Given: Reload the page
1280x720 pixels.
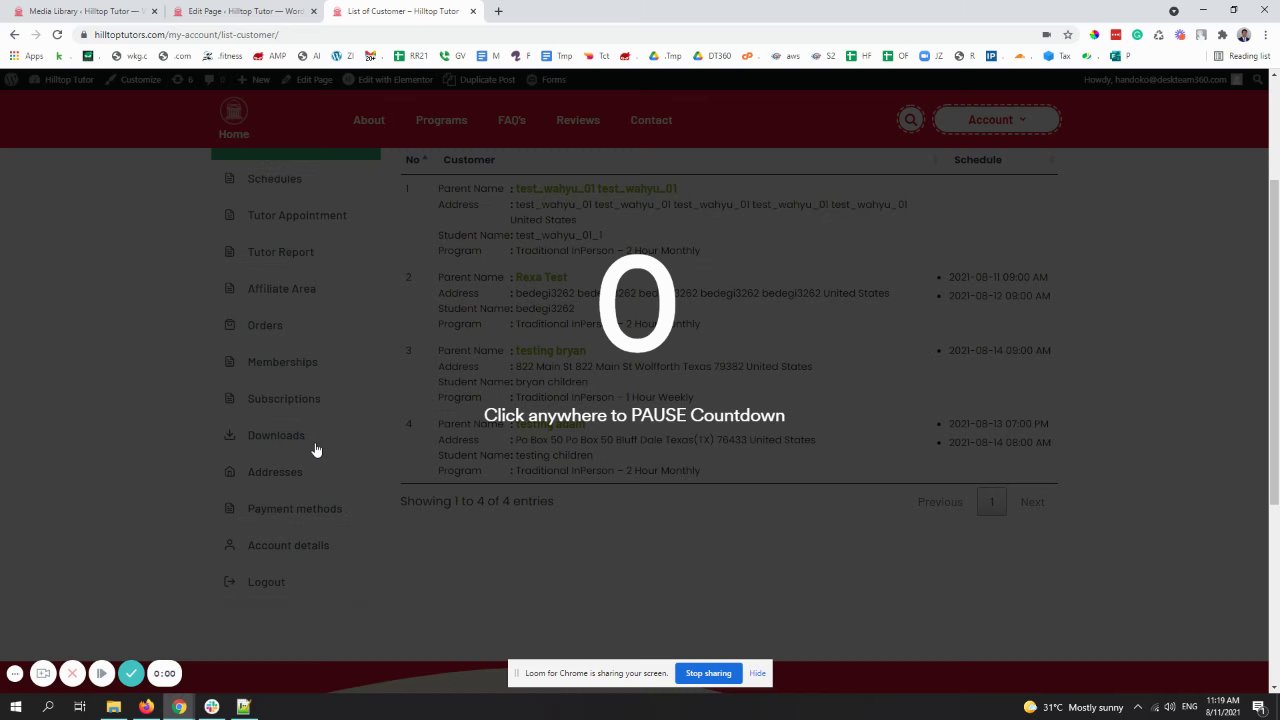Looking at the screenshot, I should (57, 34).
